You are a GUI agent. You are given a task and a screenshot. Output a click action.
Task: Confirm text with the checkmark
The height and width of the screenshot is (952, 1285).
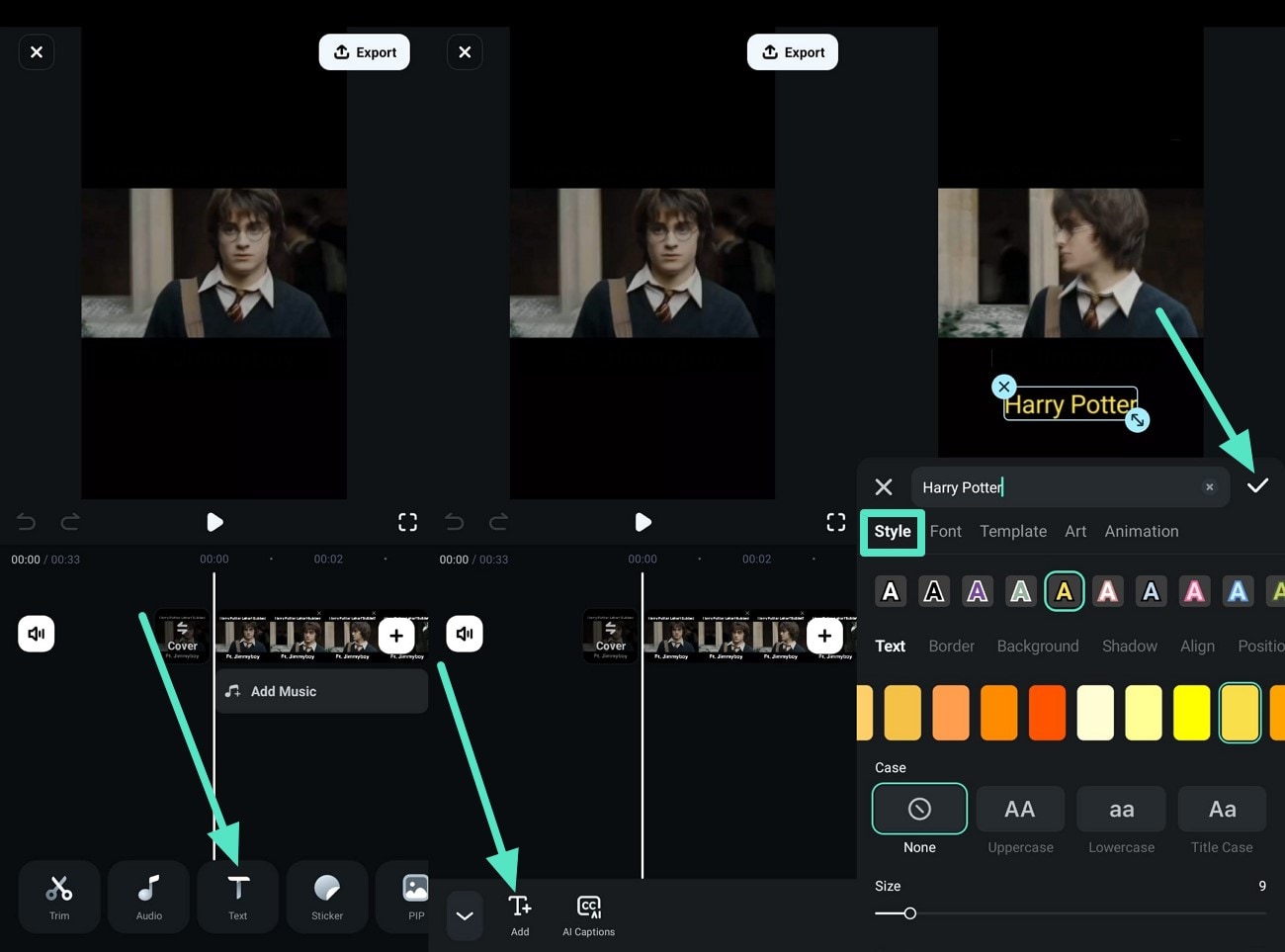point(1257,485)
